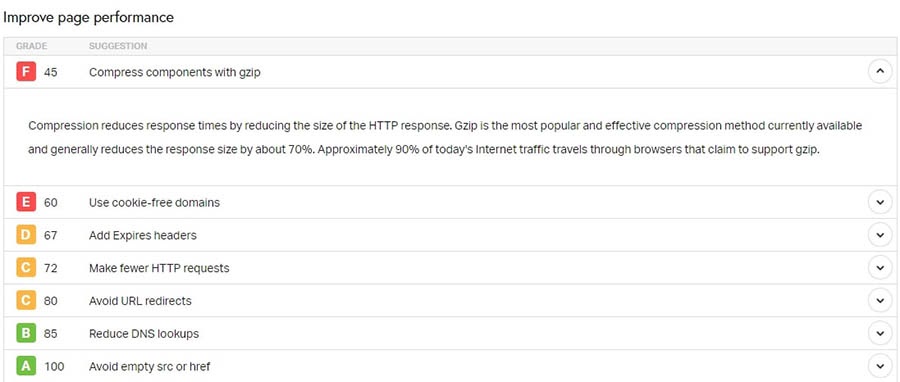Expand the Avoid URL redirects chevron
Viewport: 900px width, 382px height.
coord(880,301)
